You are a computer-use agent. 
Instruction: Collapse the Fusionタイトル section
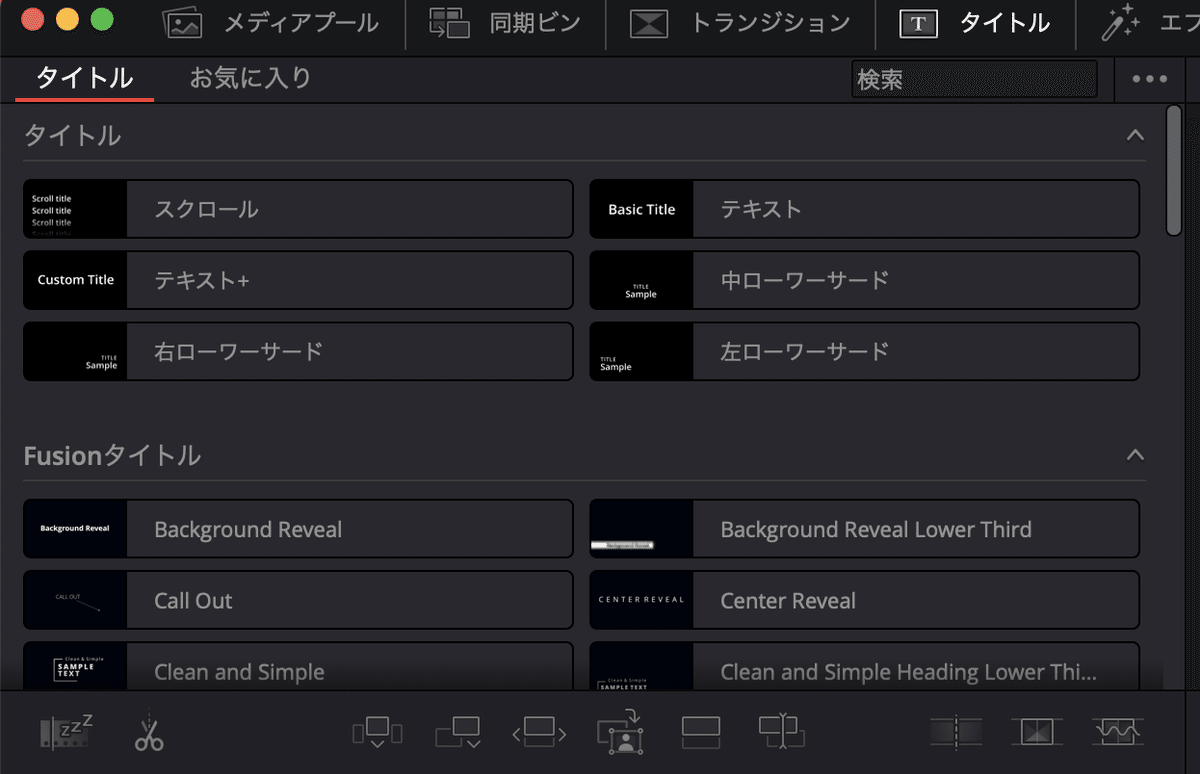1134,454
